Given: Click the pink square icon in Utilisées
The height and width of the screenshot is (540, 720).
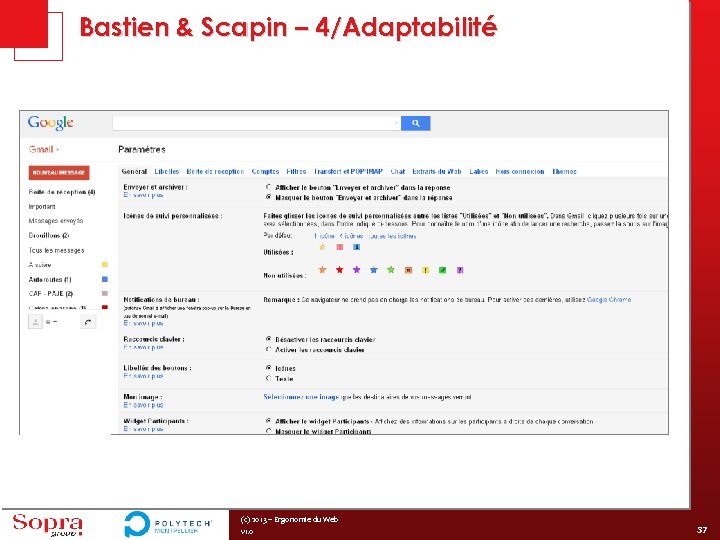Looking at the screenshot, I should coord(340,247).
